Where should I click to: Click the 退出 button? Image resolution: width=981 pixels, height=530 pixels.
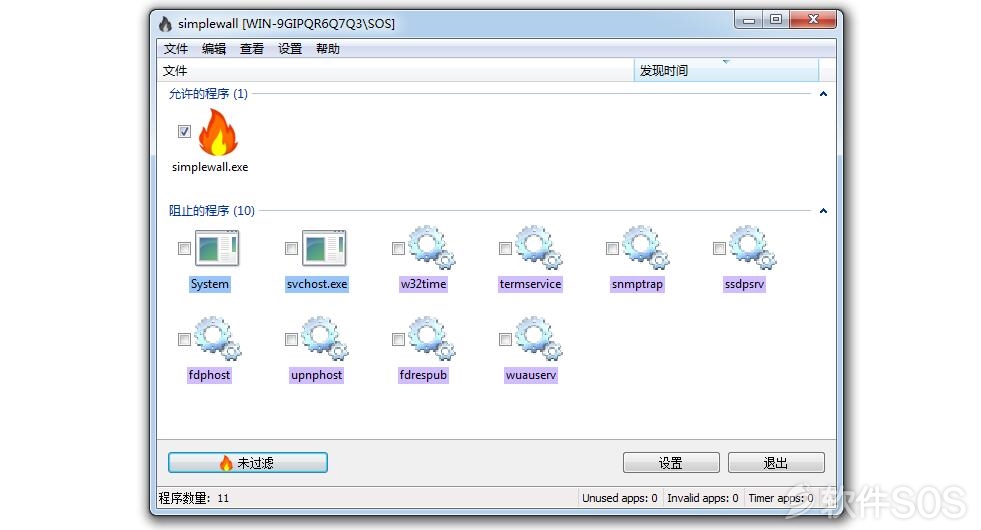pyautogui.click(x=776, y=463)
